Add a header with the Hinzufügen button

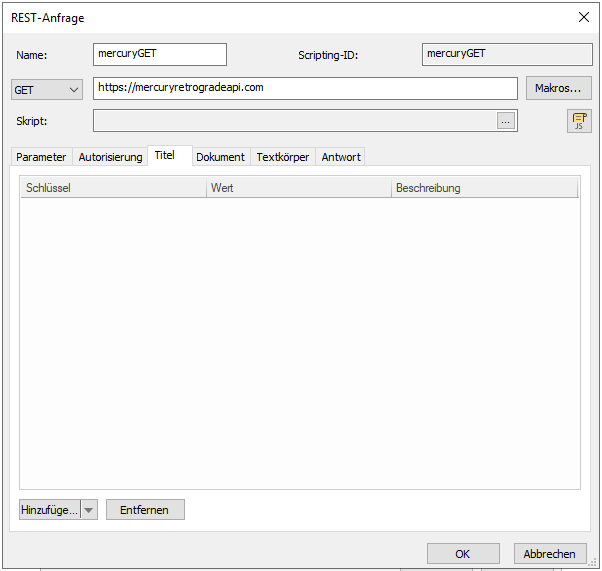point(50,510)
